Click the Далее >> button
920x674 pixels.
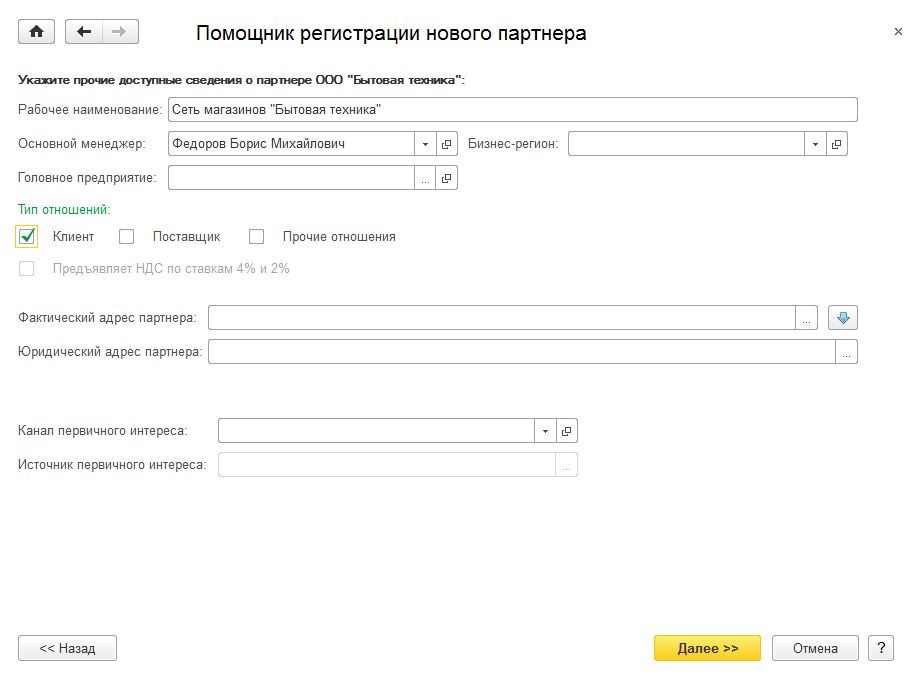pyautogui.click(x=708, y=648)
